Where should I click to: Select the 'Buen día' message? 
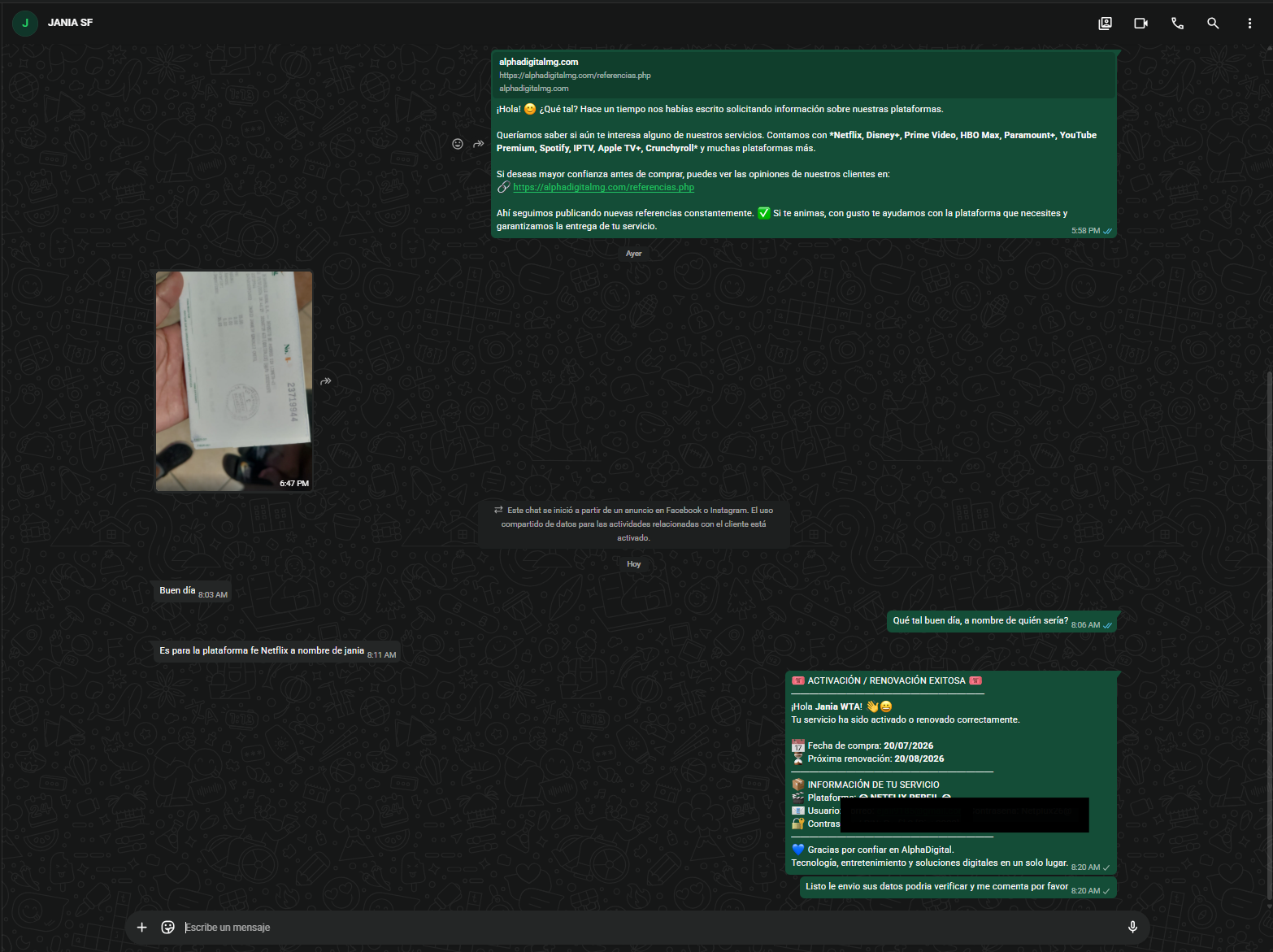point(193,592)
